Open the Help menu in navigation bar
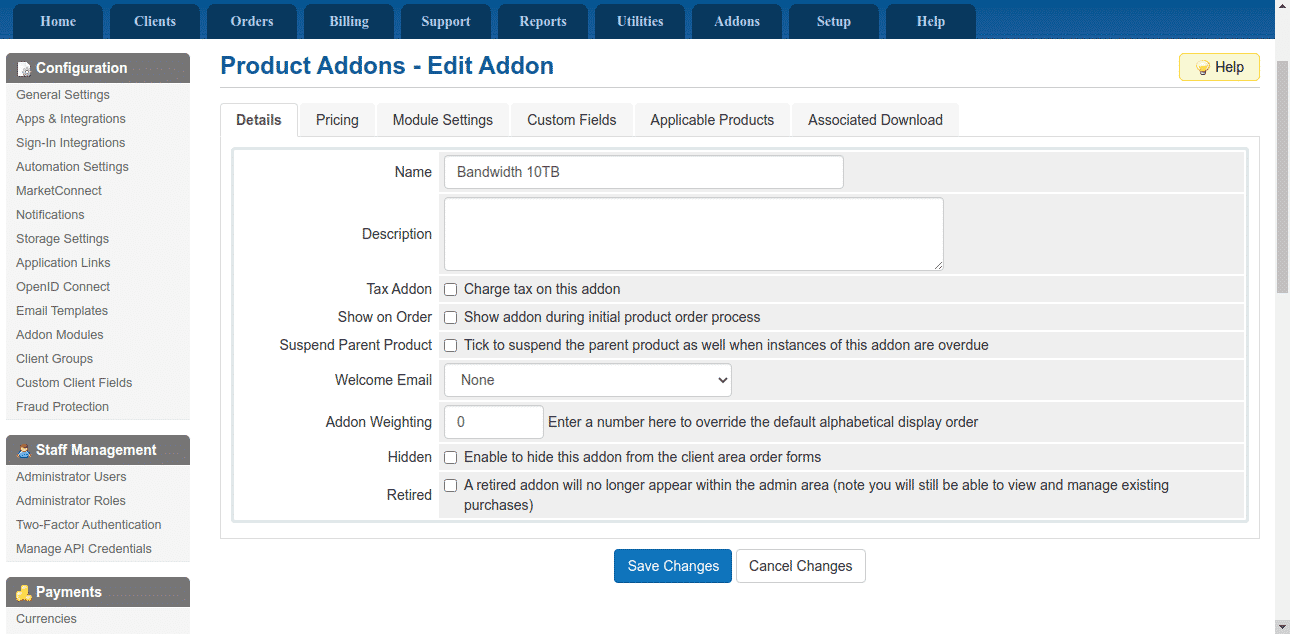The width and height of the screenshot is (1290, 634). tap(931, 22)
